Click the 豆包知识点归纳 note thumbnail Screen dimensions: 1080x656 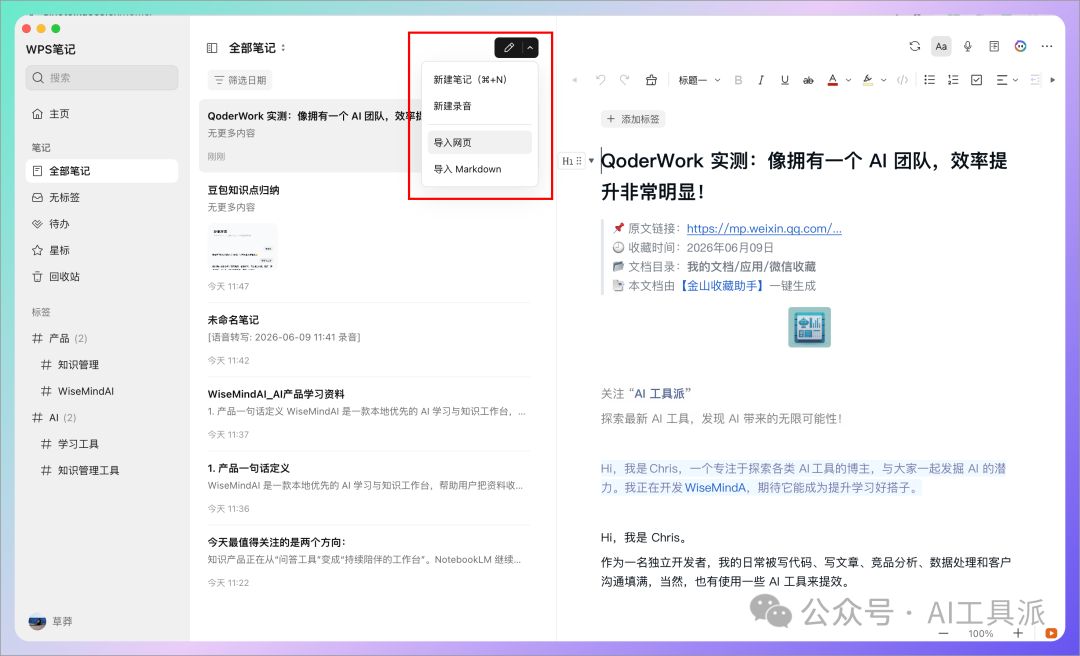tap(242, 247)
